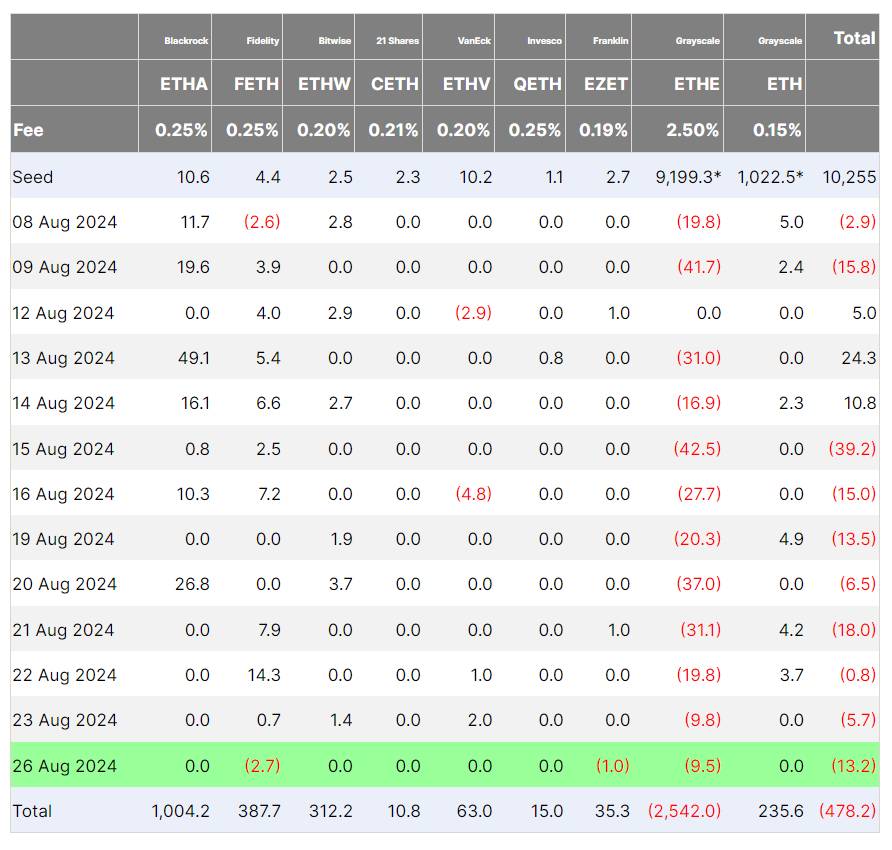Select the 15 Aug 2024 date
The image size is (892, 850).
63,449
